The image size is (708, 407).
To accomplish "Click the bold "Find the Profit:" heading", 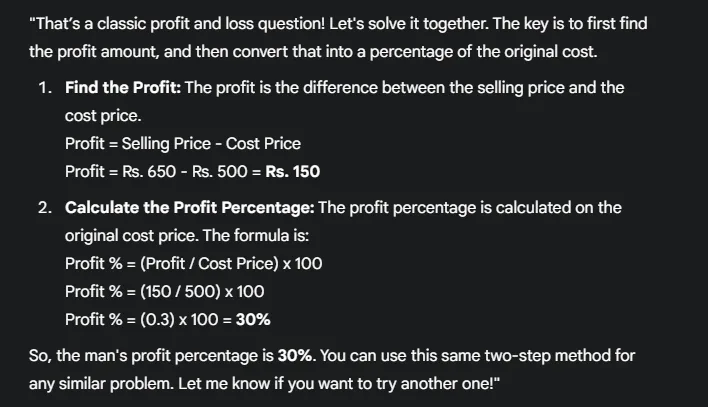I will [x=123, y=87].
